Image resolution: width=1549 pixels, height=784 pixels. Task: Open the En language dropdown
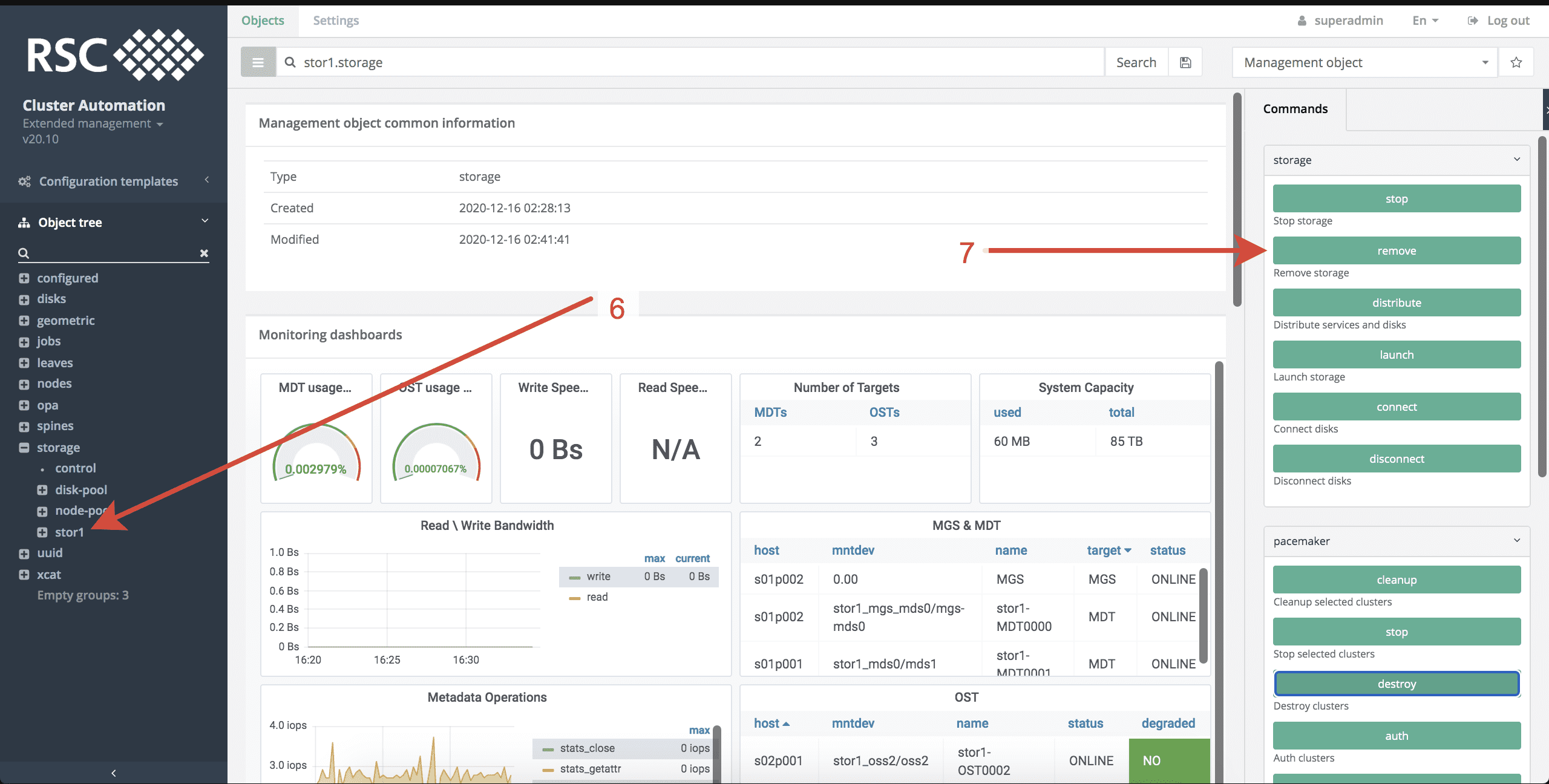[x=1425, y=21]
